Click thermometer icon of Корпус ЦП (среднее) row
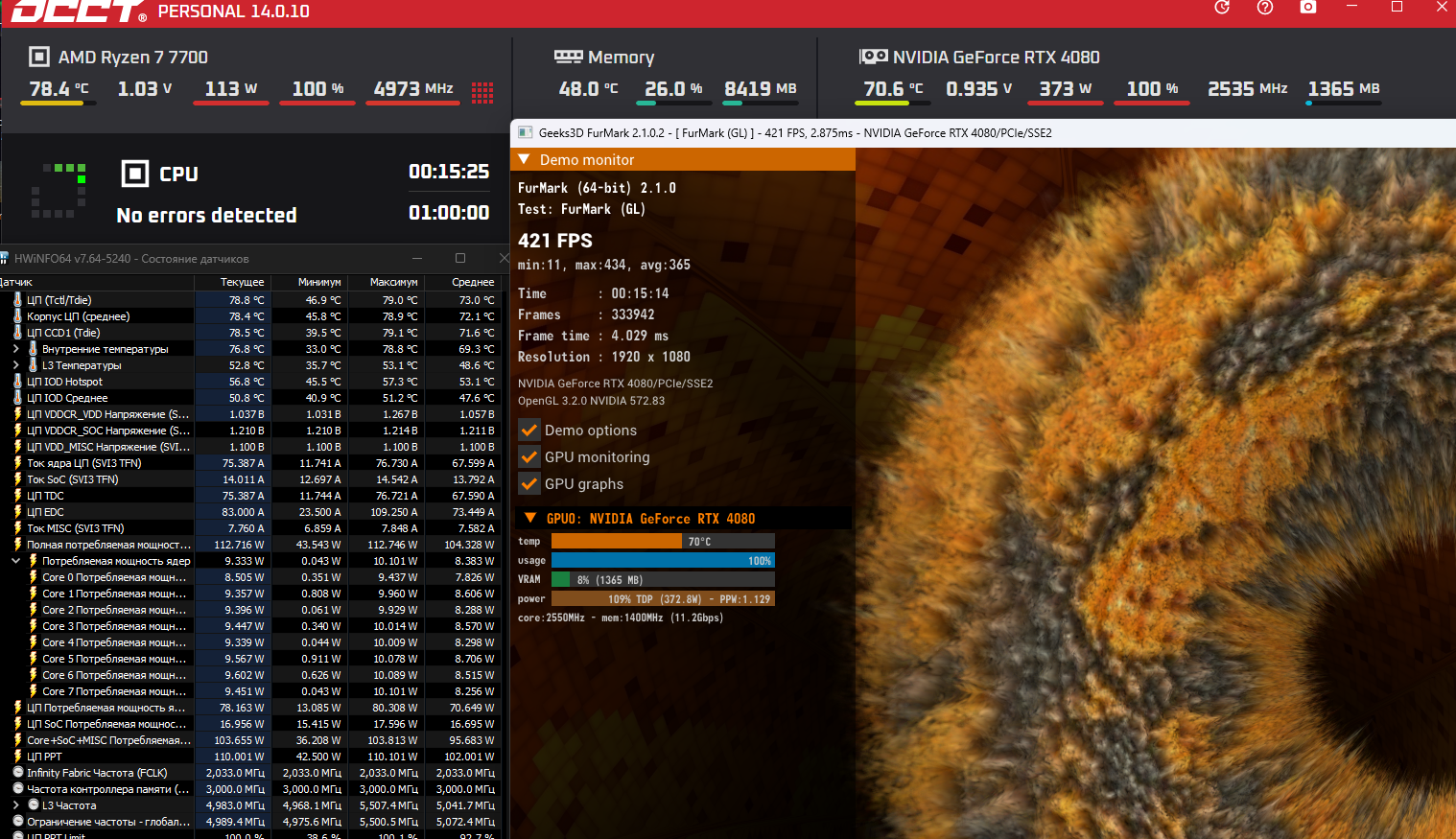The height and width of the screenshot is (839, 1456). coord(17,316)
